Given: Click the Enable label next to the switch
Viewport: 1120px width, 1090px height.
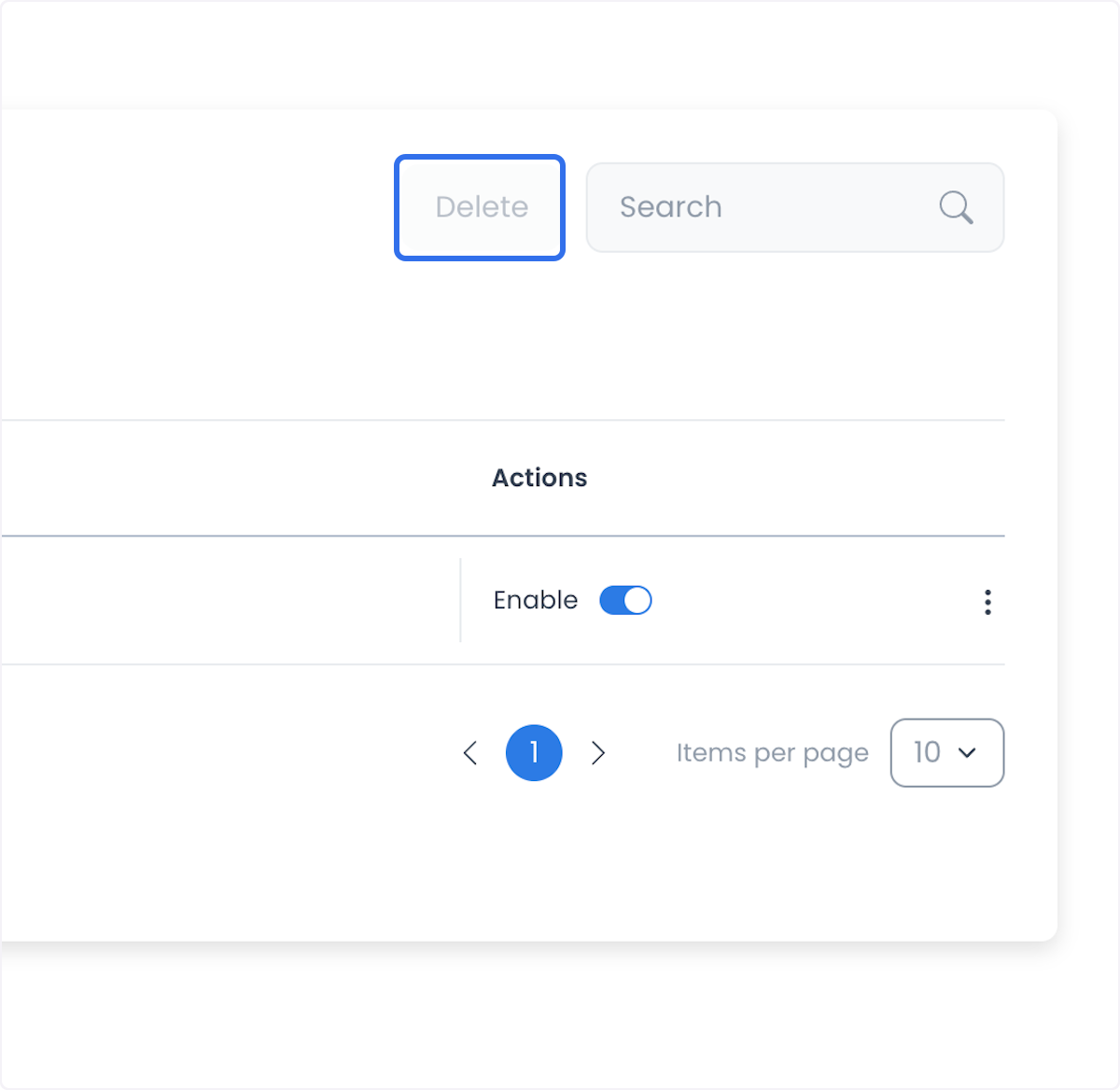Looking at the screenshot, I should pyautogui.click(x=536, y=600).
